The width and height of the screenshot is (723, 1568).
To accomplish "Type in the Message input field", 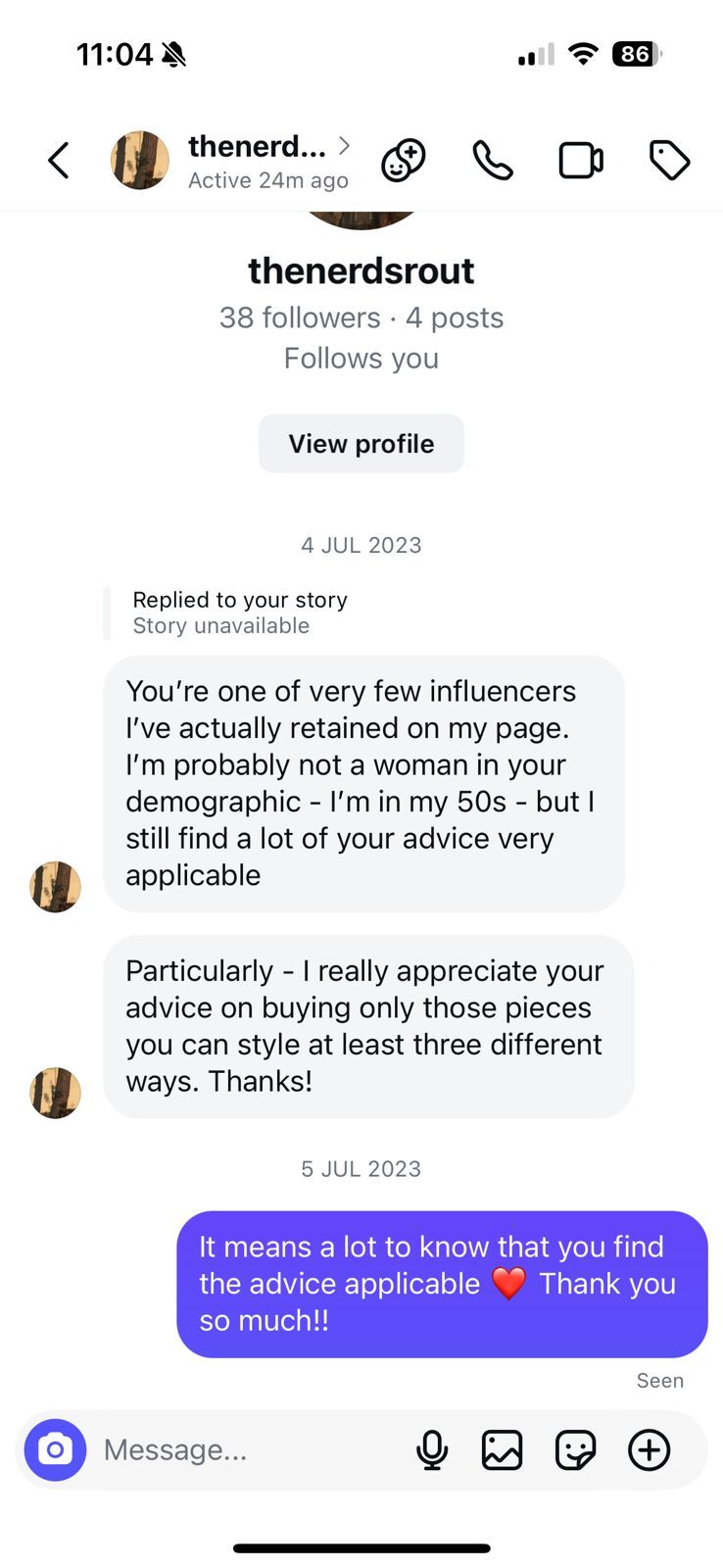I will (x=245, y=1450).
